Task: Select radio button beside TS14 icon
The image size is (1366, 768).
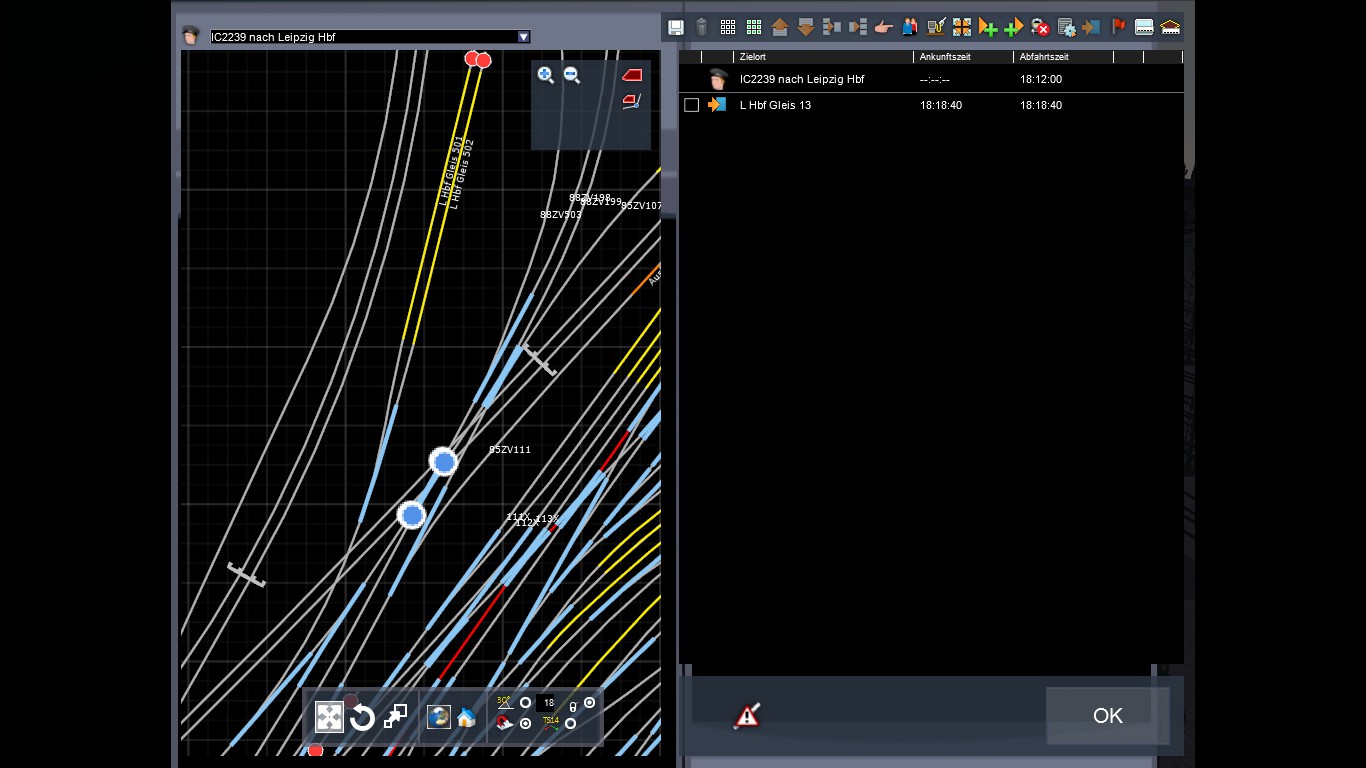Action: (570, 723)
